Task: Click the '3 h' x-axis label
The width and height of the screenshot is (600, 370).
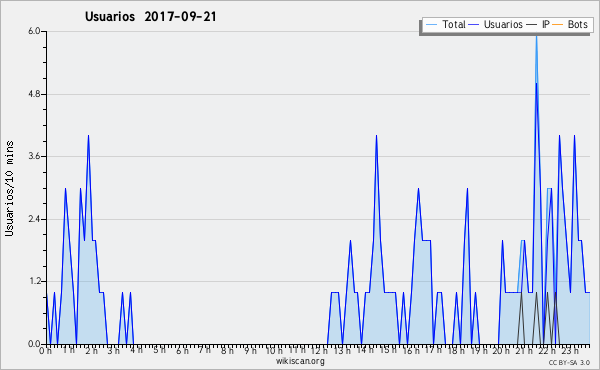Action: [x=114, y=351]
